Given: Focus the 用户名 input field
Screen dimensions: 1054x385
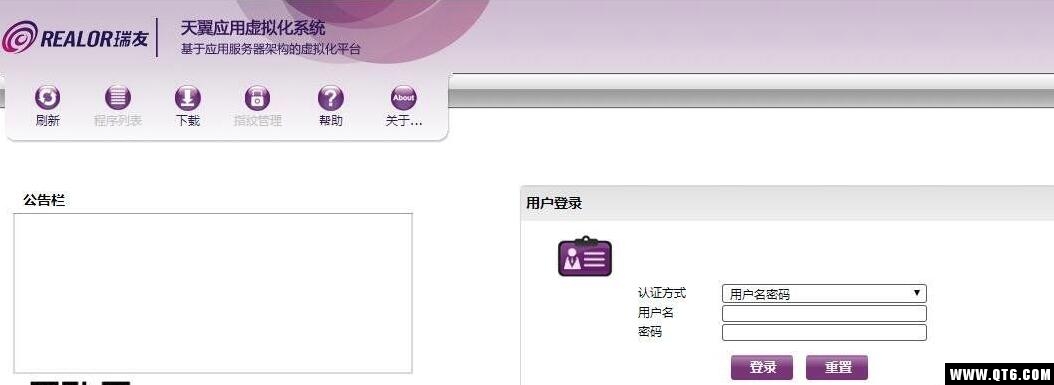Looking at the screenshot, I should coord(824,314).
